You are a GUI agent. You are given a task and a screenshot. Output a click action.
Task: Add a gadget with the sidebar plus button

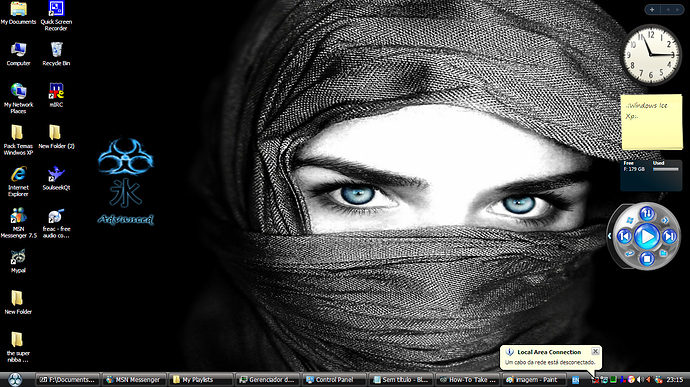tap(652, 10)
